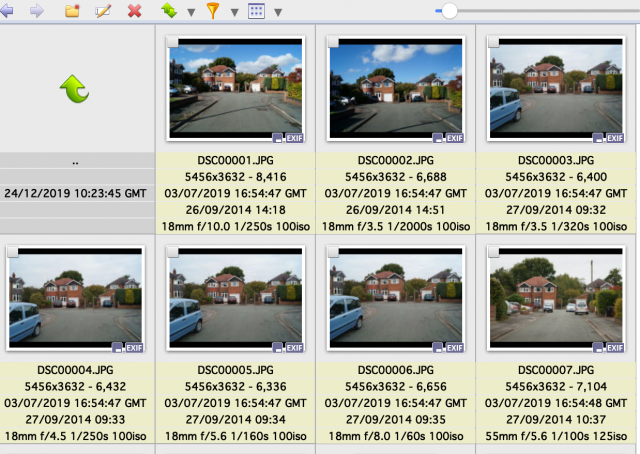The image size is (640, 454).
Task: Tick the checkbox on DSC00006.JPG thumbnail
Action: click(333, 252)
